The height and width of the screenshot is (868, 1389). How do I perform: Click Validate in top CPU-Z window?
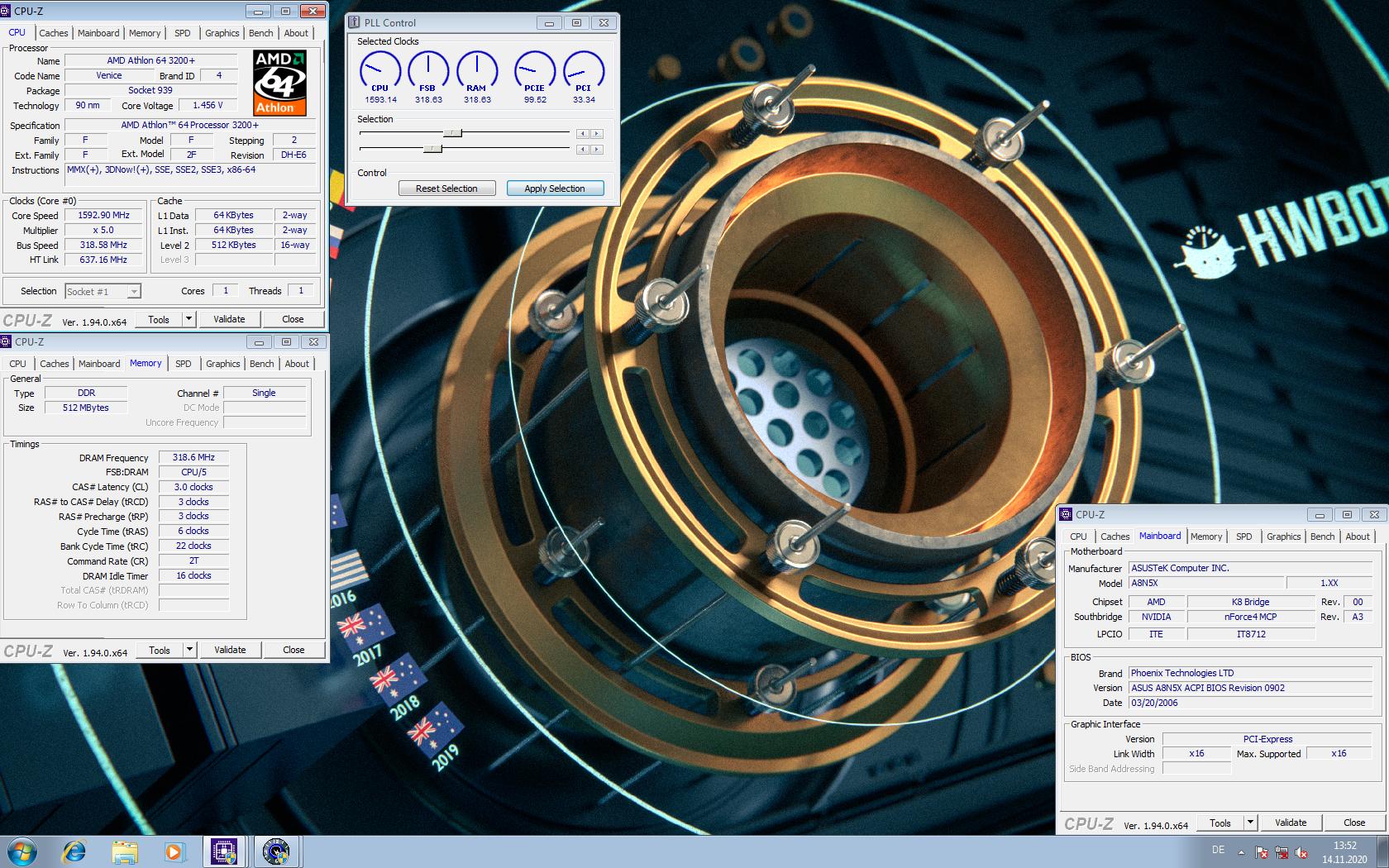(x=229, y=319)
